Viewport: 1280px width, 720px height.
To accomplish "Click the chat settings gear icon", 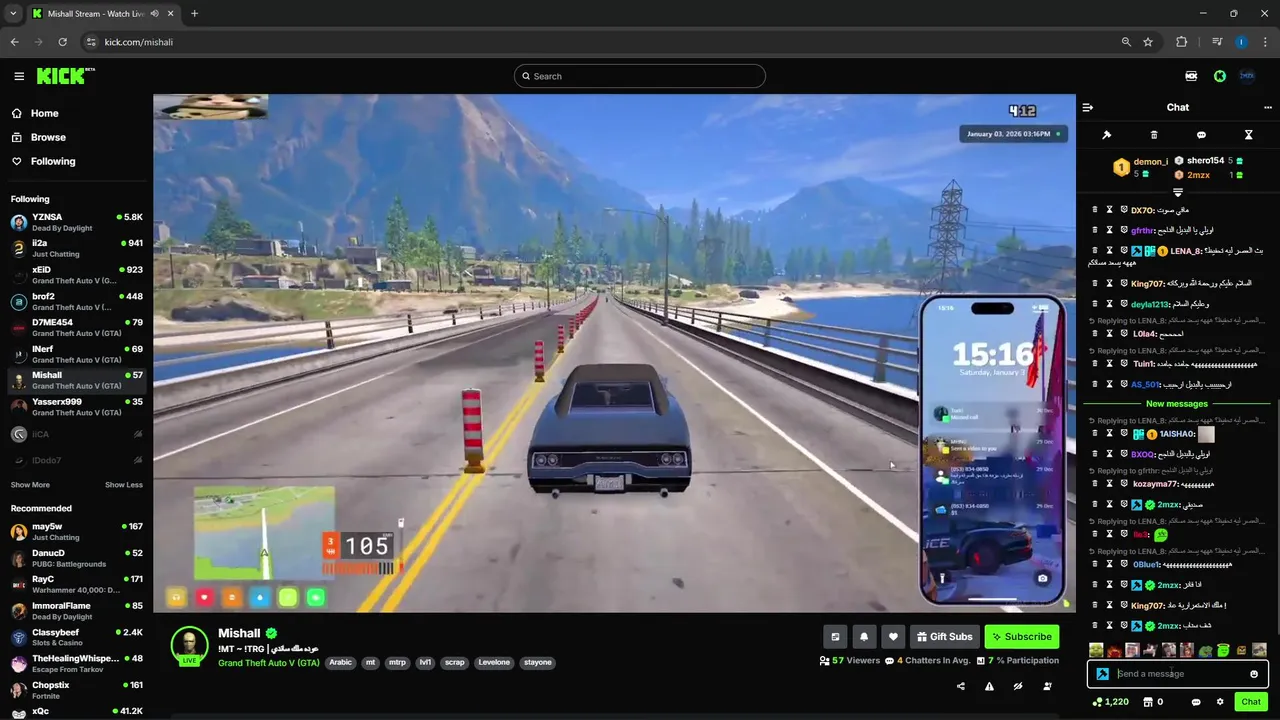I will point(1220,702).
